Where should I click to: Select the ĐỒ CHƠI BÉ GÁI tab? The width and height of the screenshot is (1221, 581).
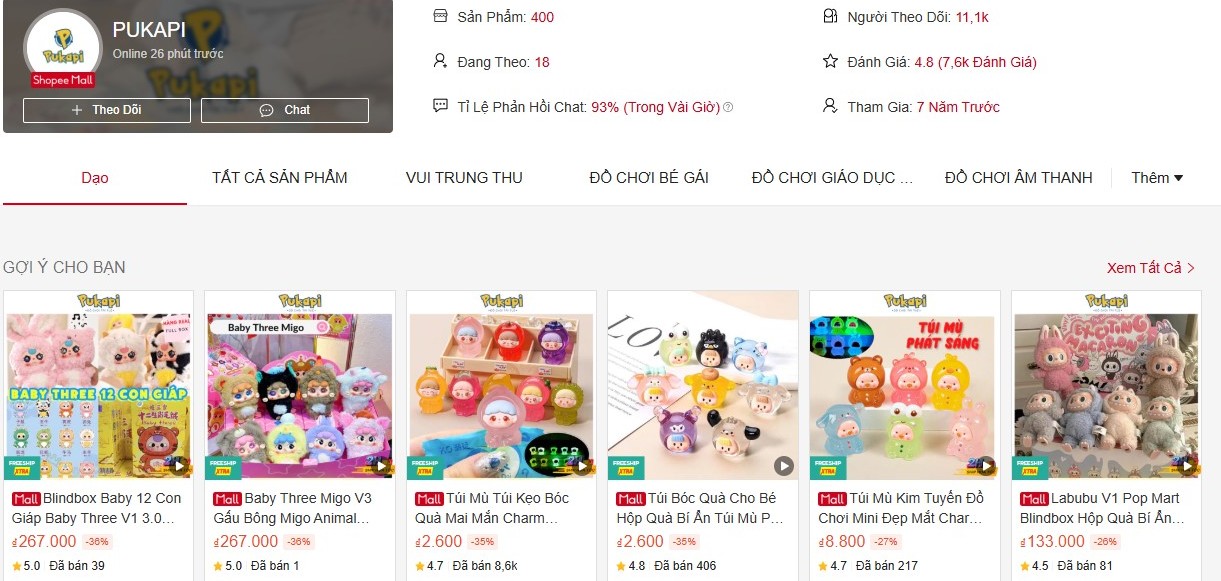pyautogui.click(x=649, y=178)
